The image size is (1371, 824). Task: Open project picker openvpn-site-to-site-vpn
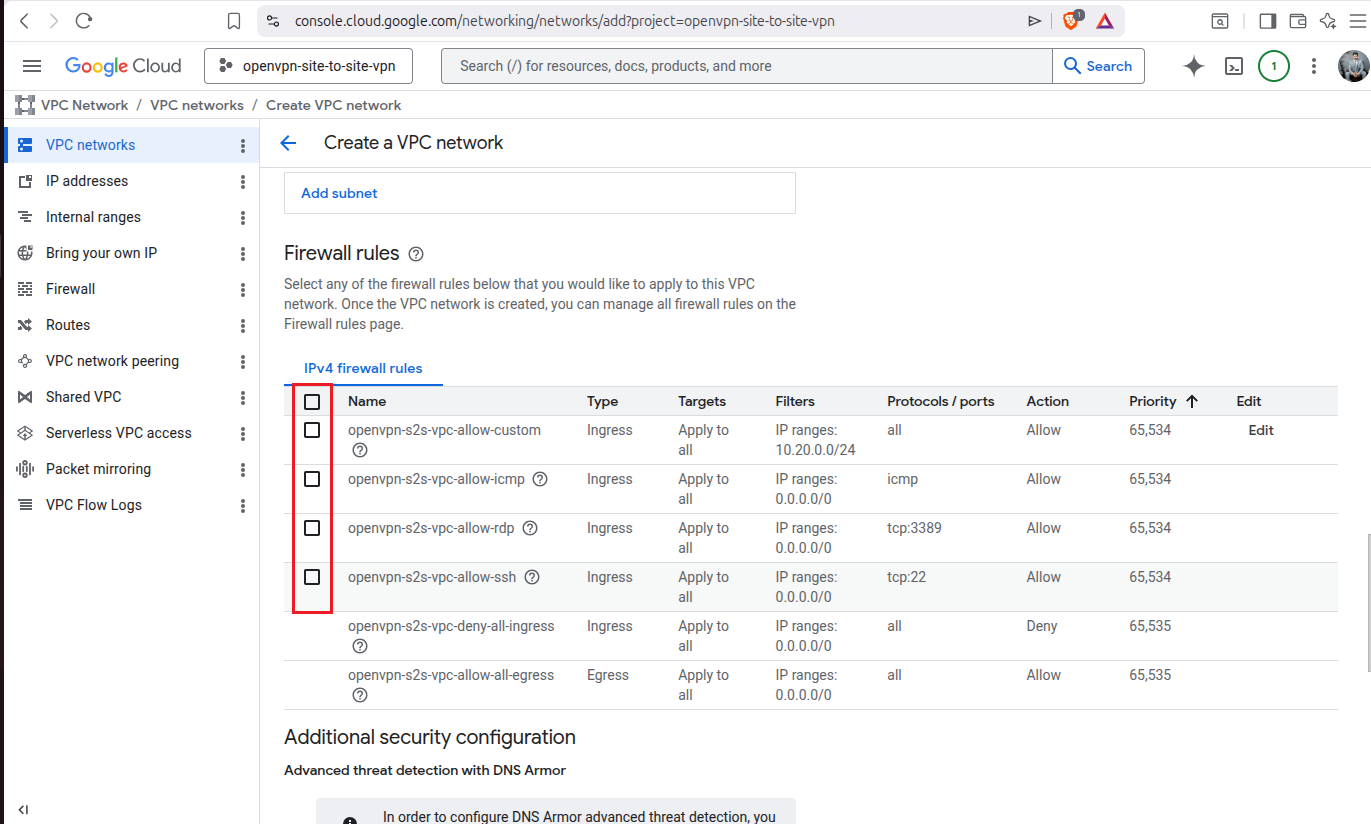[308, 67]
